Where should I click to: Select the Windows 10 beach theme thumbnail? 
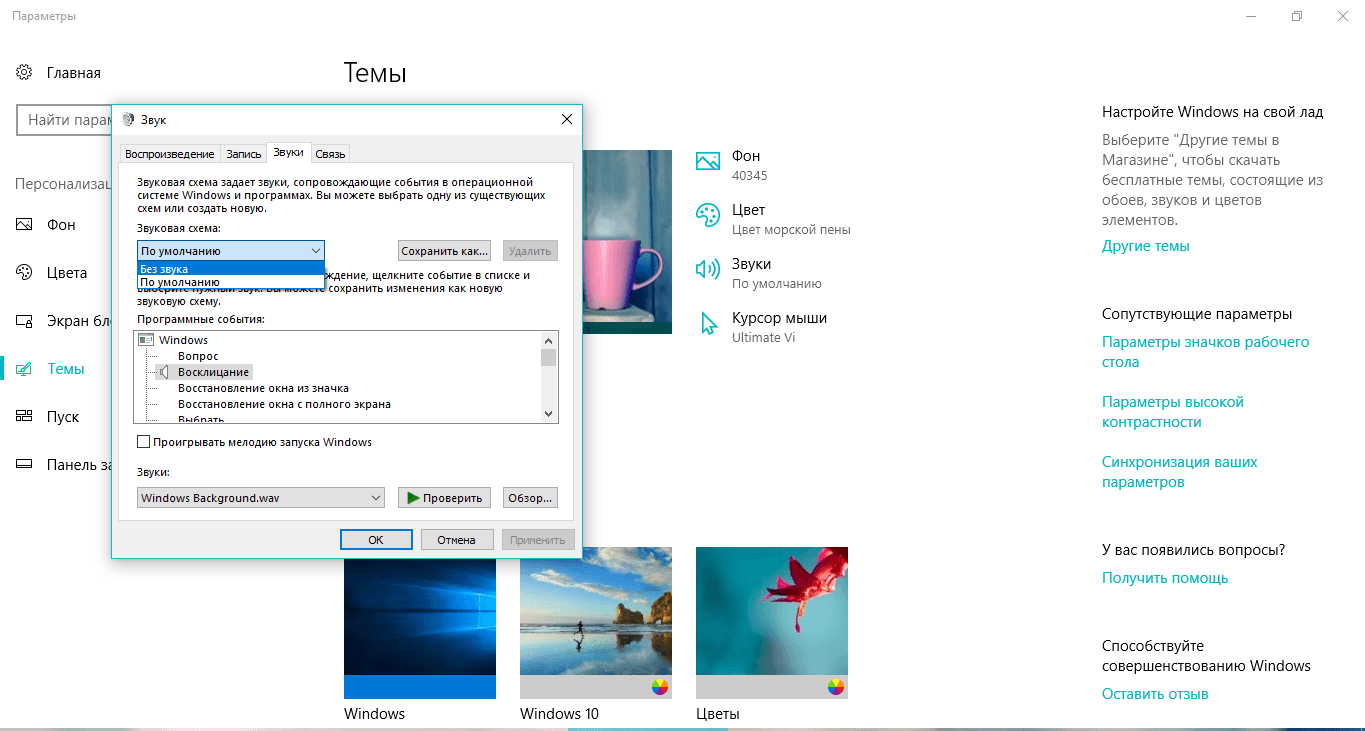tap(596, 623)
